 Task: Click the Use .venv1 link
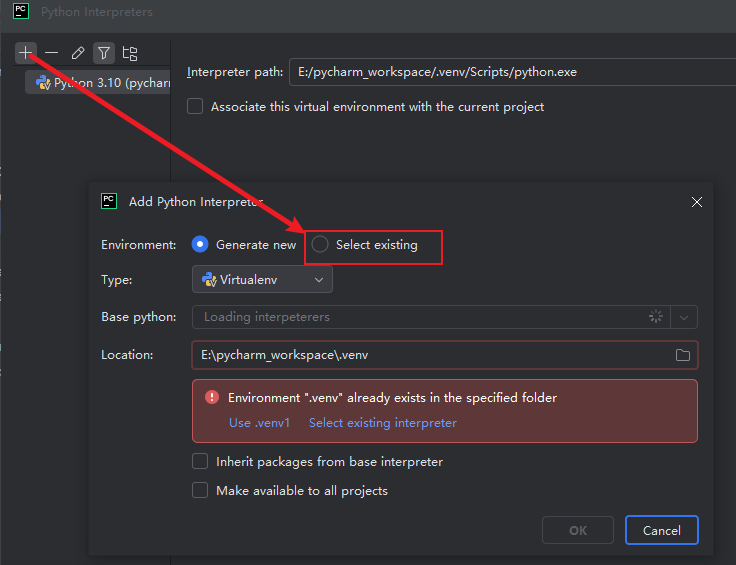(260, 423)
